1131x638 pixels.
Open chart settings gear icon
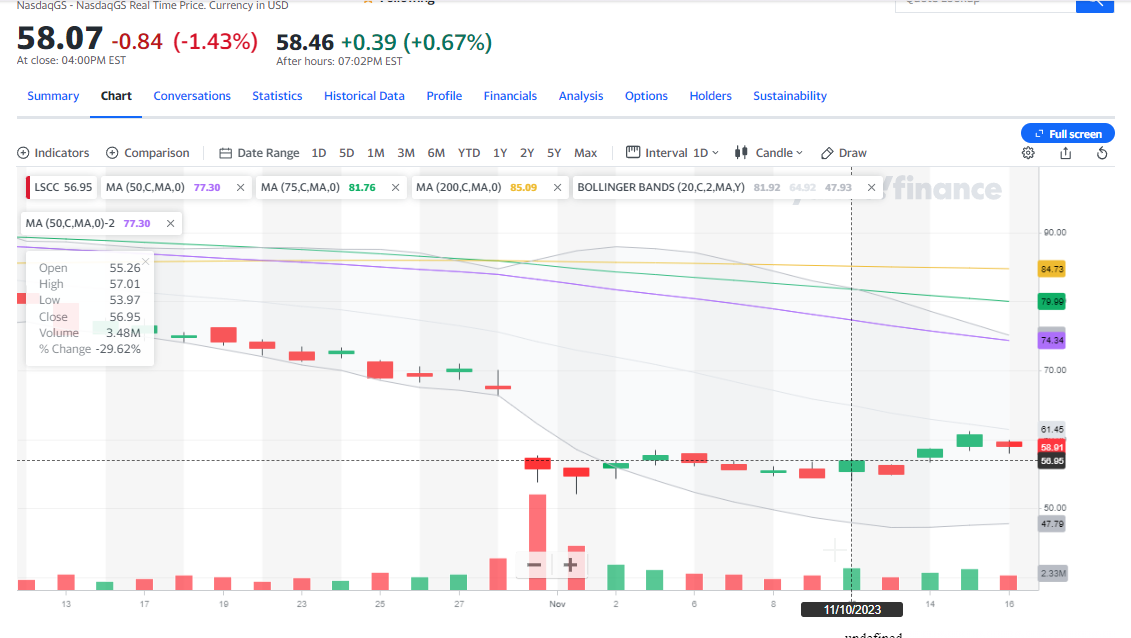(x=1028, y=153)
